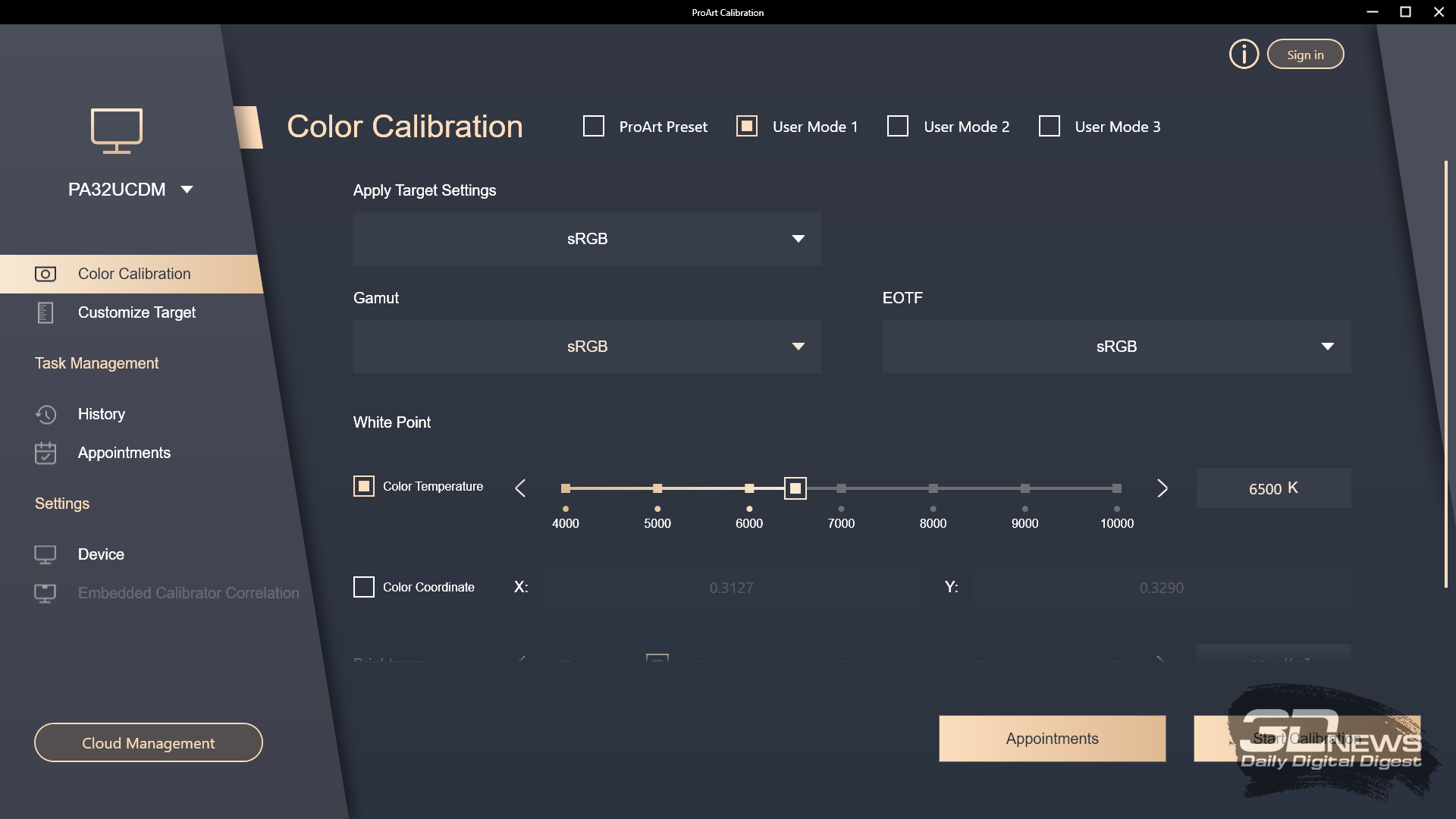Set color temperature slider to 9000 mark
1456x819 pixels.
1025,488
